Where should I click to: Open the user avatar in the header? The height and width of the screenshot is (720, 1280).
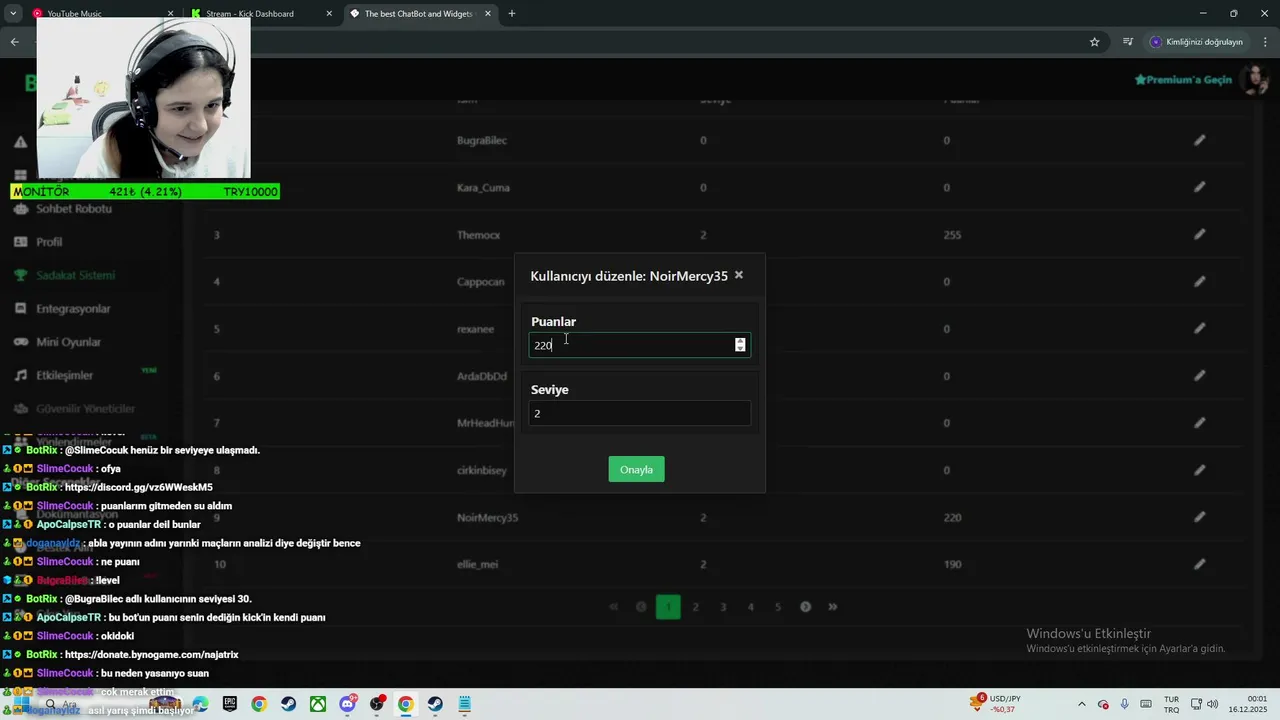(x=1253, y=79)
